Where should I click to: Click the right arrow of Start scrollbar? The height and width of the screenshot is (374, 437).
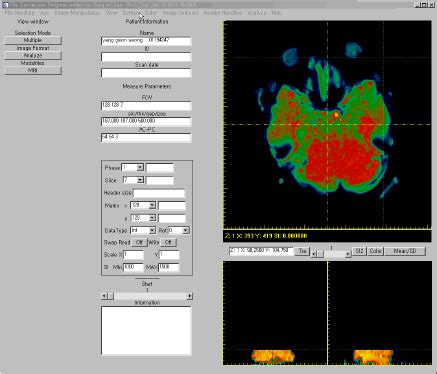coord(190,296)
